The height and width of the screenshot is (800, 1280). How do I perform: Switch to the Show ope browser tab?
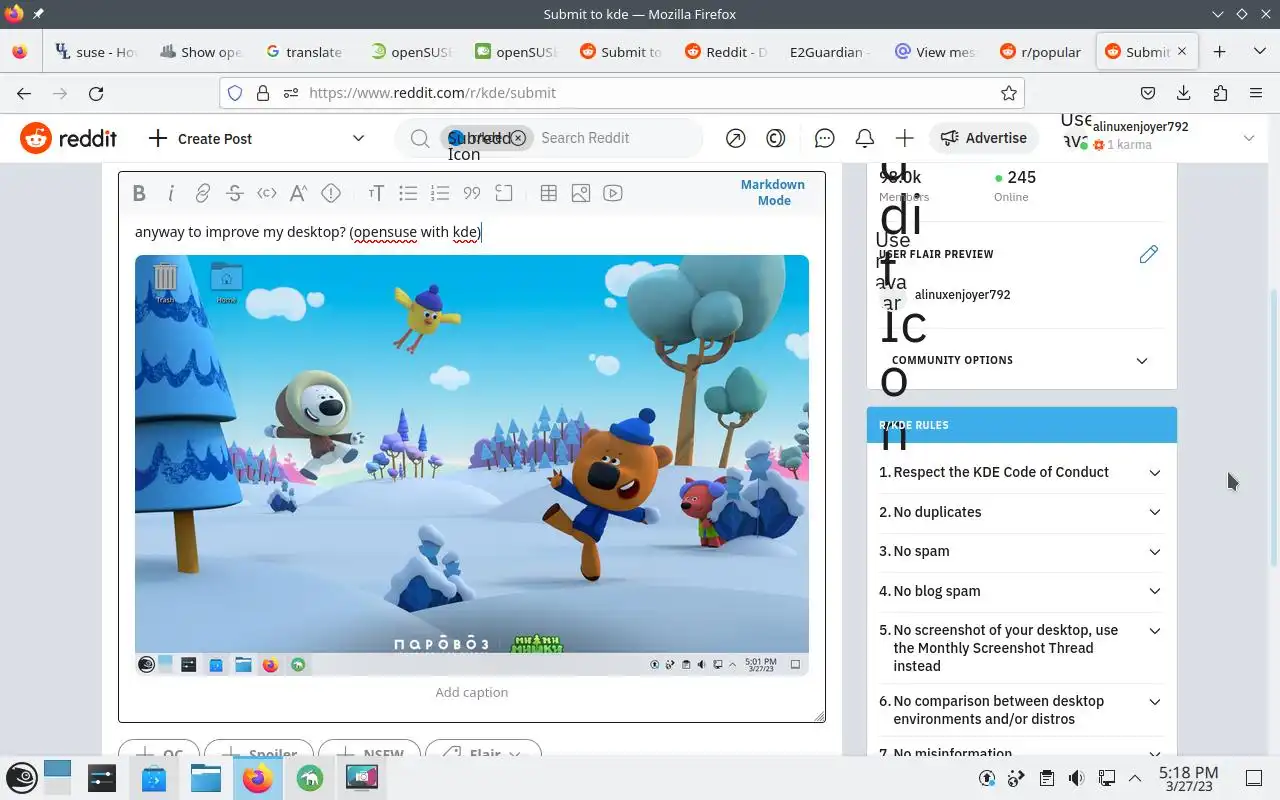(x=201, y=52)
